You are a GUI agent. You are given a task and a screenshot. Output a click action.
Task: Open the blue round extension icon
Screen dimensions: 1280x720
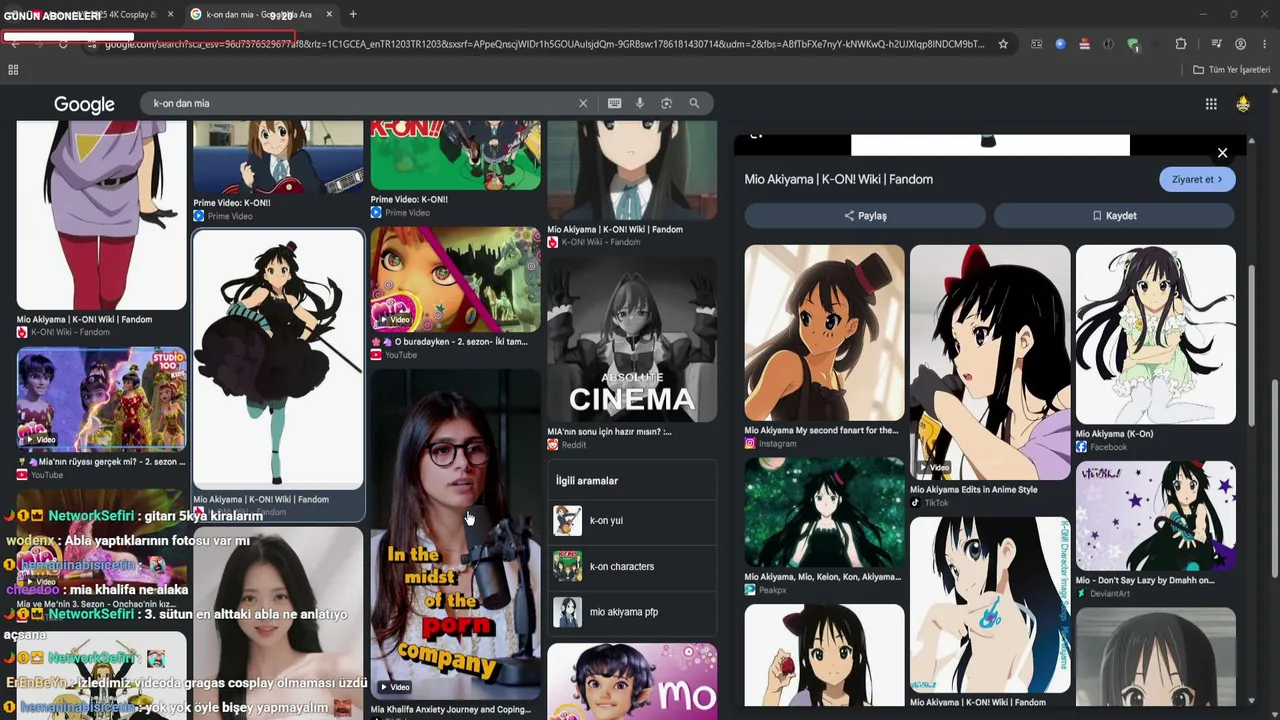1060,44
